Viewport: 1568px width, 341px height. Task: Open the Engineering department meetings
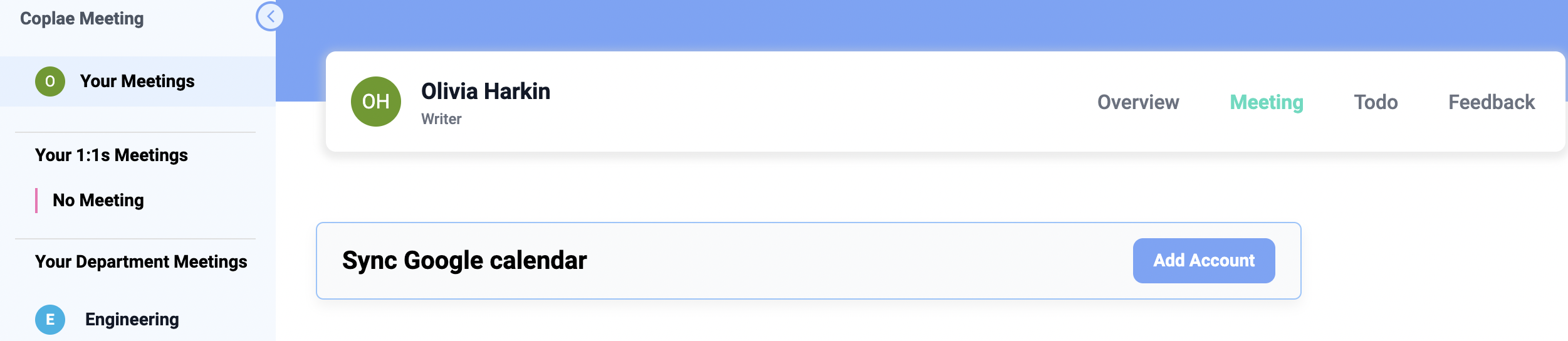coord(132,320)
